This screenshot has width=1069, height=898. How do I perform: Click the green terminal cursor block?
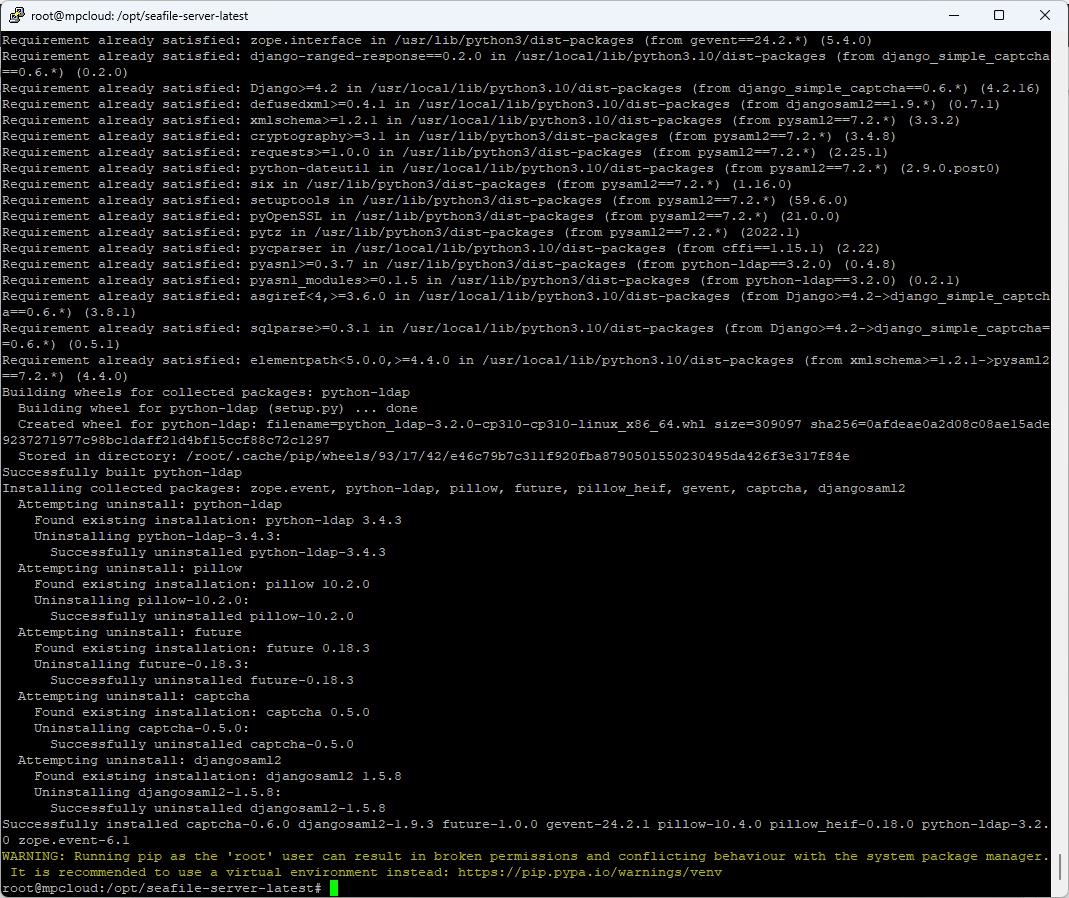[x=334, y=888]
